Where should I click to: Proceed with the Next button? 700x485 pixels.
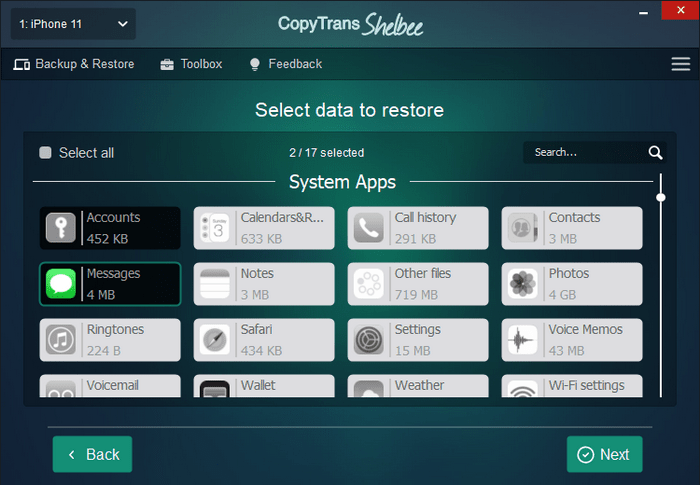(x=604, y=454)
